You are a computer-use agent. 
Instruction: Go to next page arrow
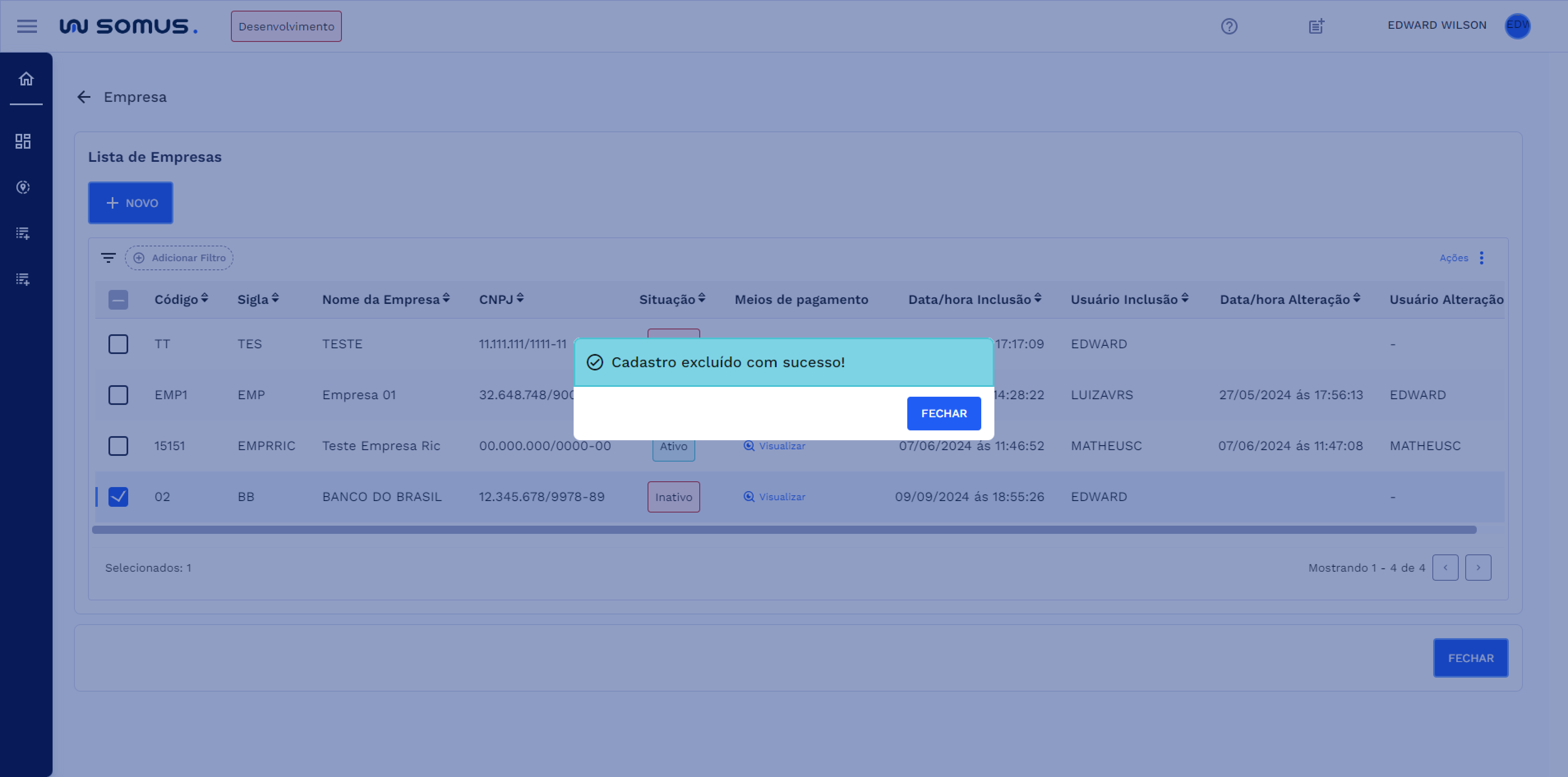pos(1478,568)
